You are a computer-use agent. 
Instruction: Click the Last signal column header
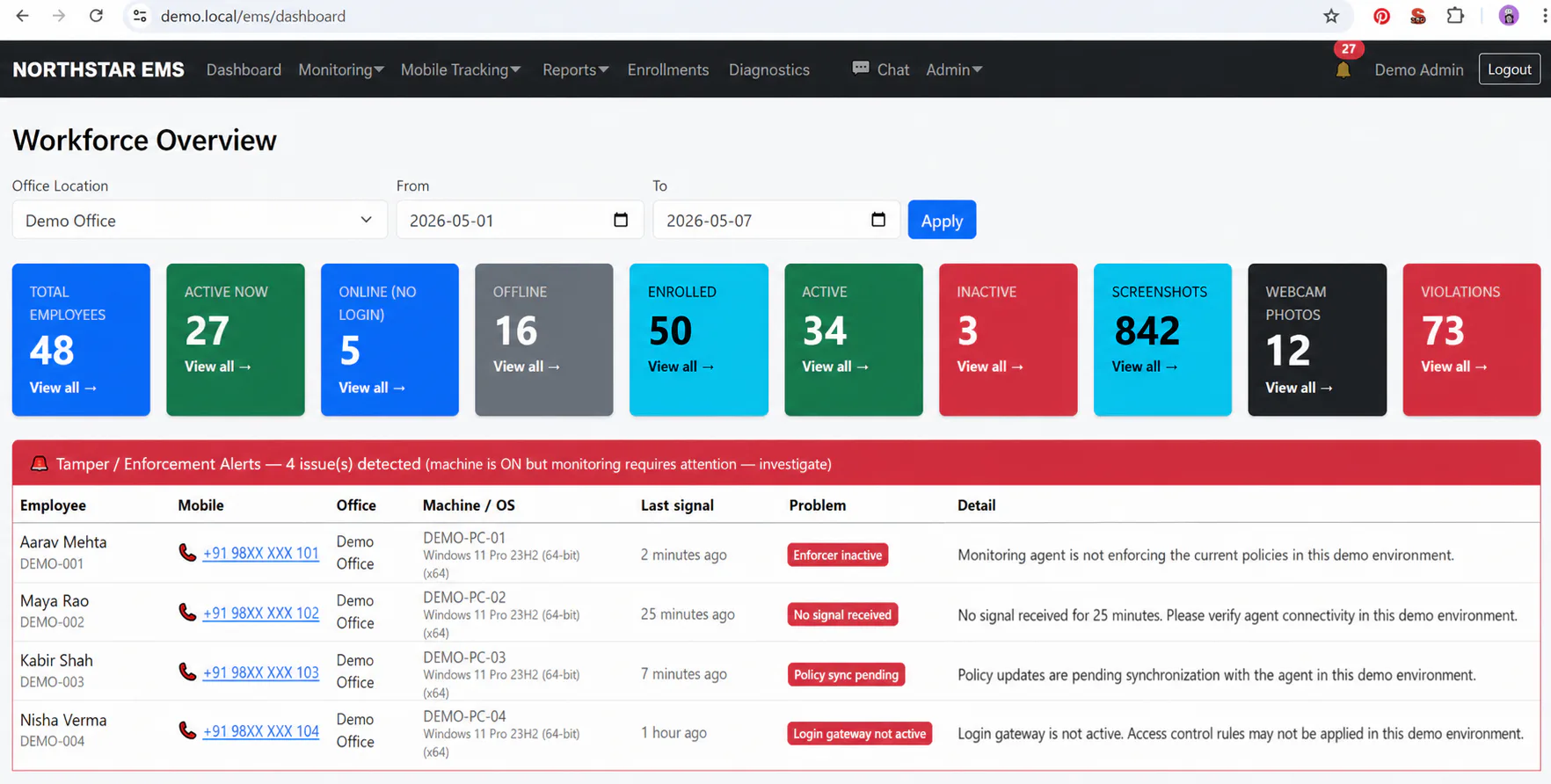677,505
